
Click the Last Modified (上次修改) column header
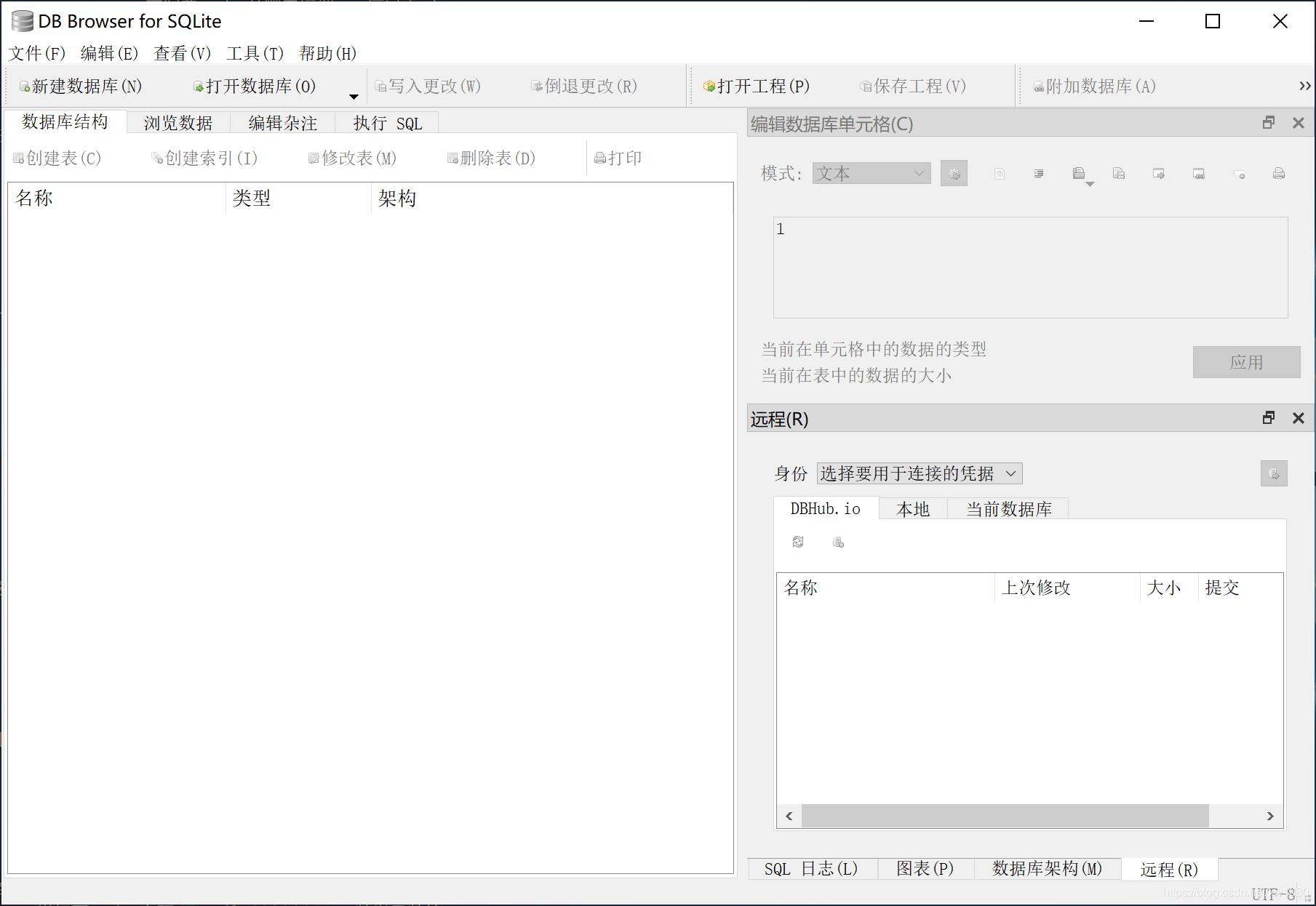tap(1066, 588)
